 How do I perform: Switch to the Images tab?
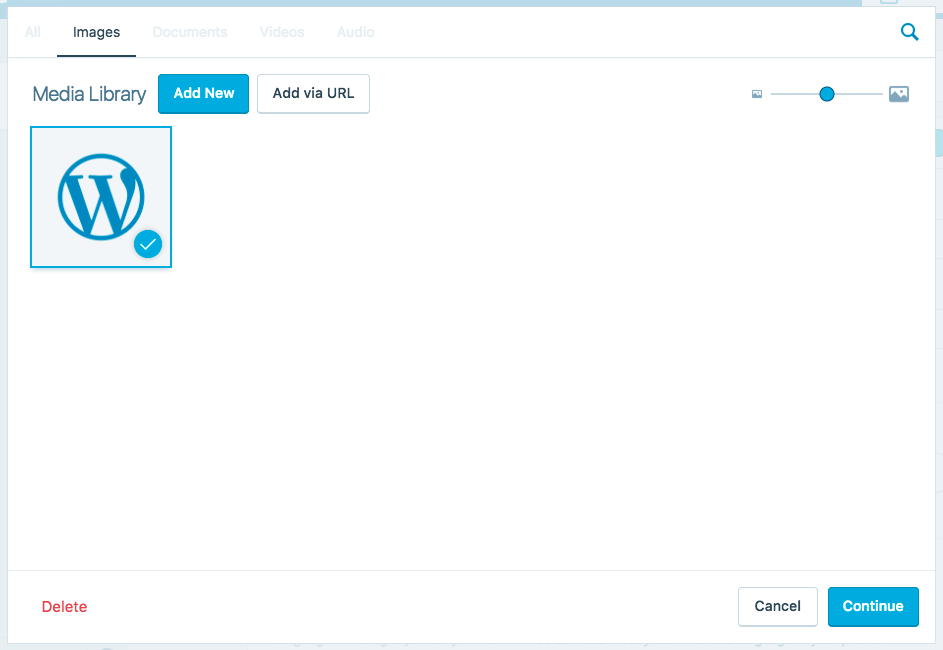(96, 32)
